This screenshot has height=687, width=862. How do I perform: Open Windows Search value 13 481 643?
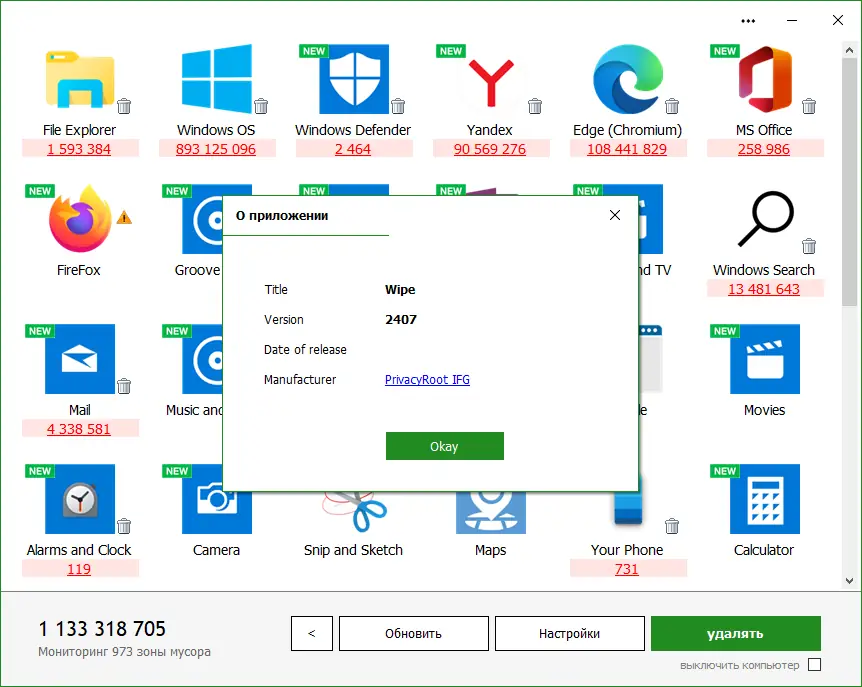764,289
